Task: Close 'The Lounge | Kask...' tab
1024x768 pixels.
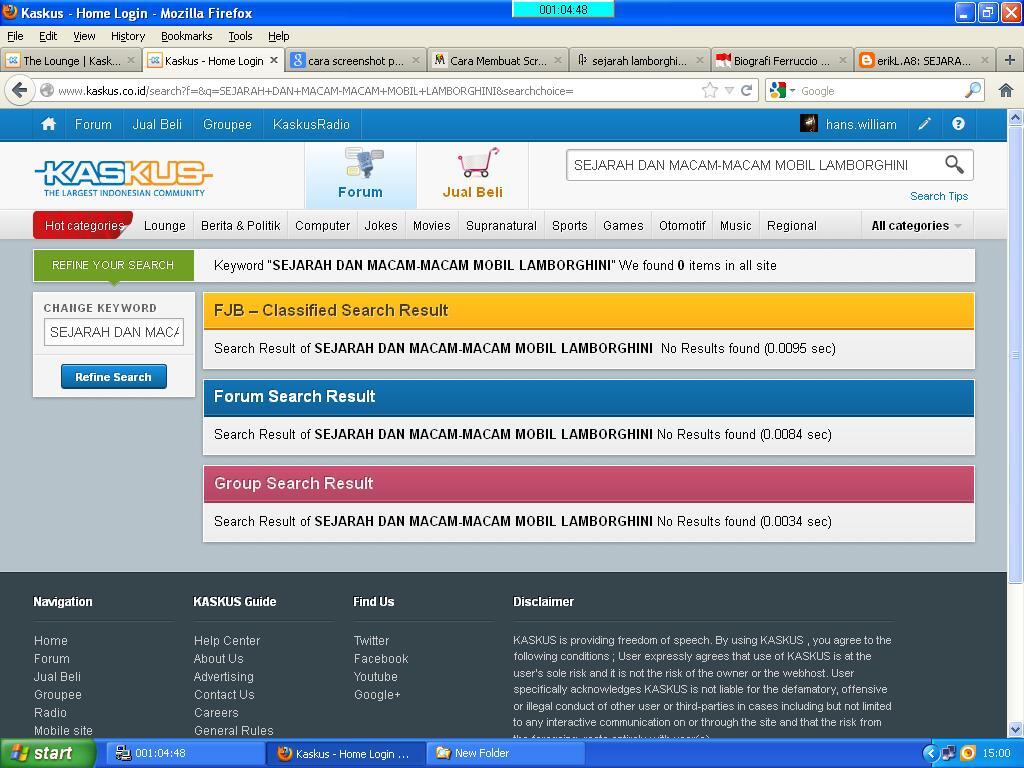Action: [x=131, y=60]
